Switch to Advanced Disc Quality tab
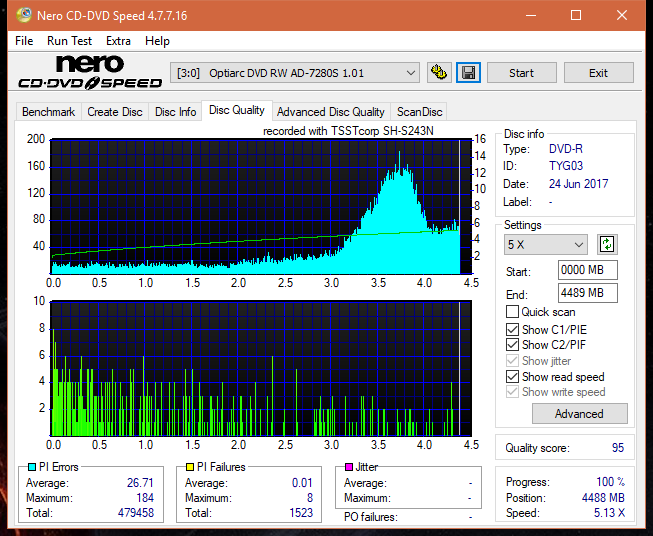The image size is (653, 536). 331,112
